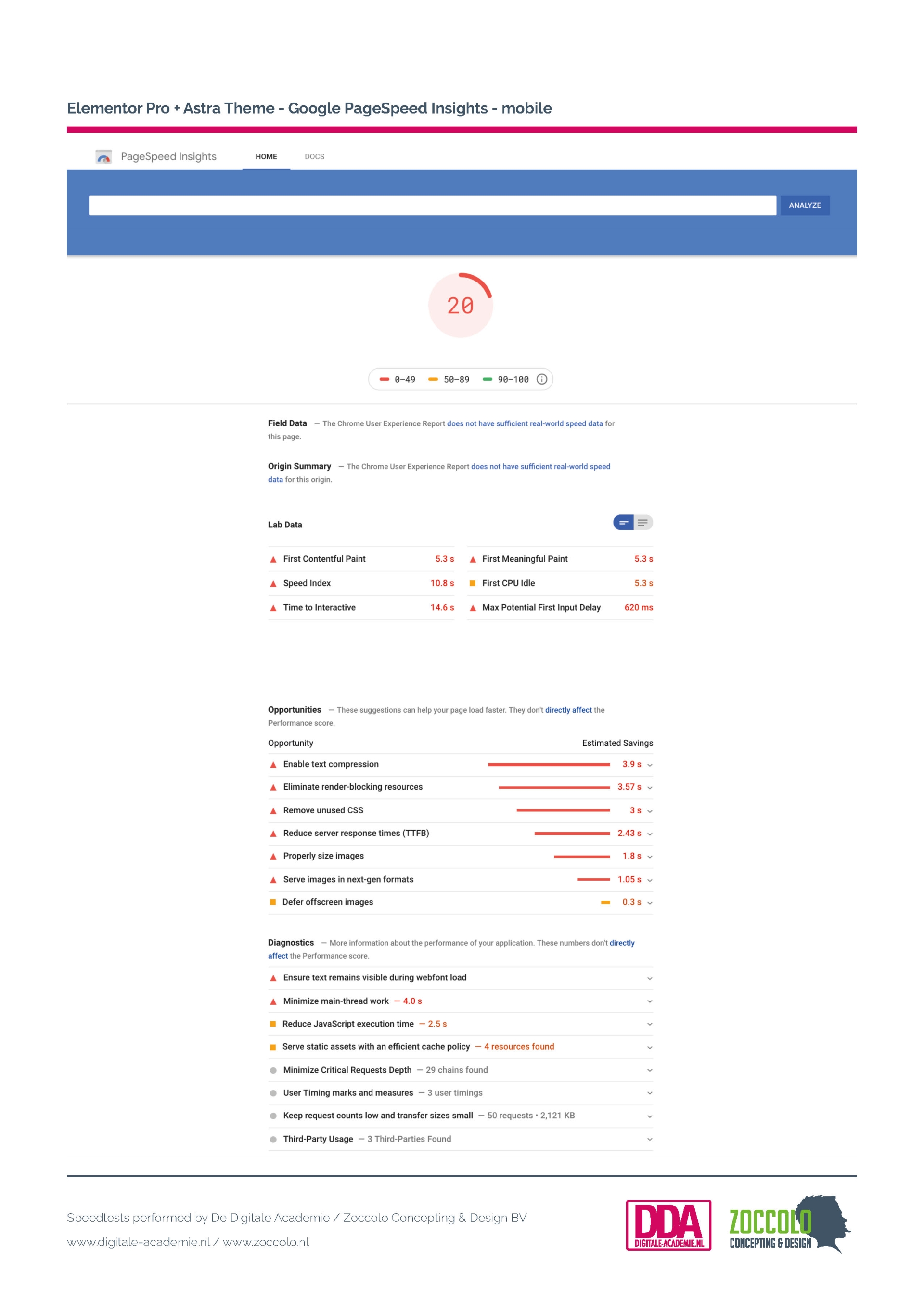Expand Reduce JavaScript execution time chevron
The width and height of the screenshot is (924, 1296).
pyautogui.click(x=650, y=1024)
